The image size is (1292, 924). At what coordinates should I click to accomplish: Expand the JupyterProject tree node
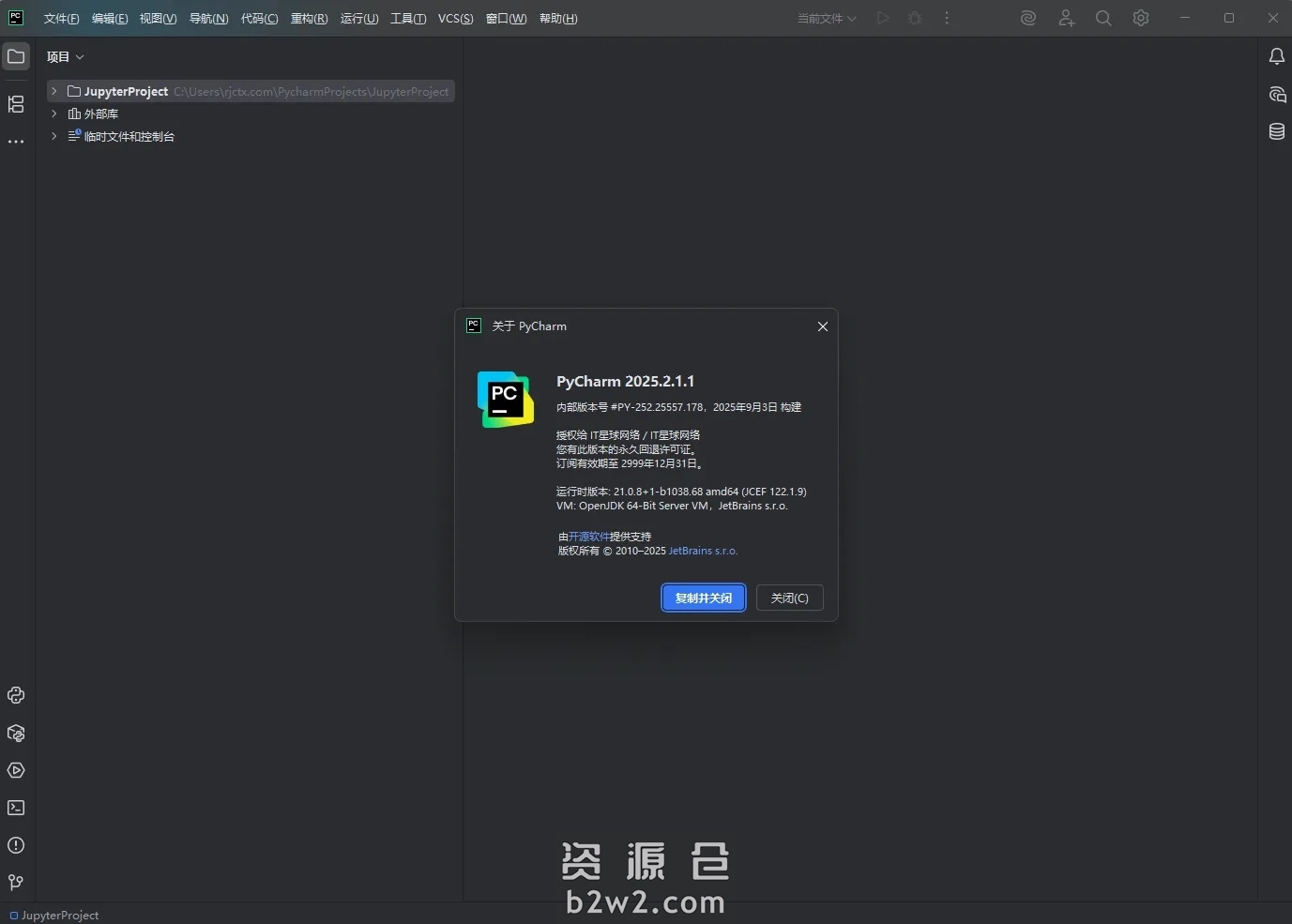pyautogui.click(x=53, y=91)
